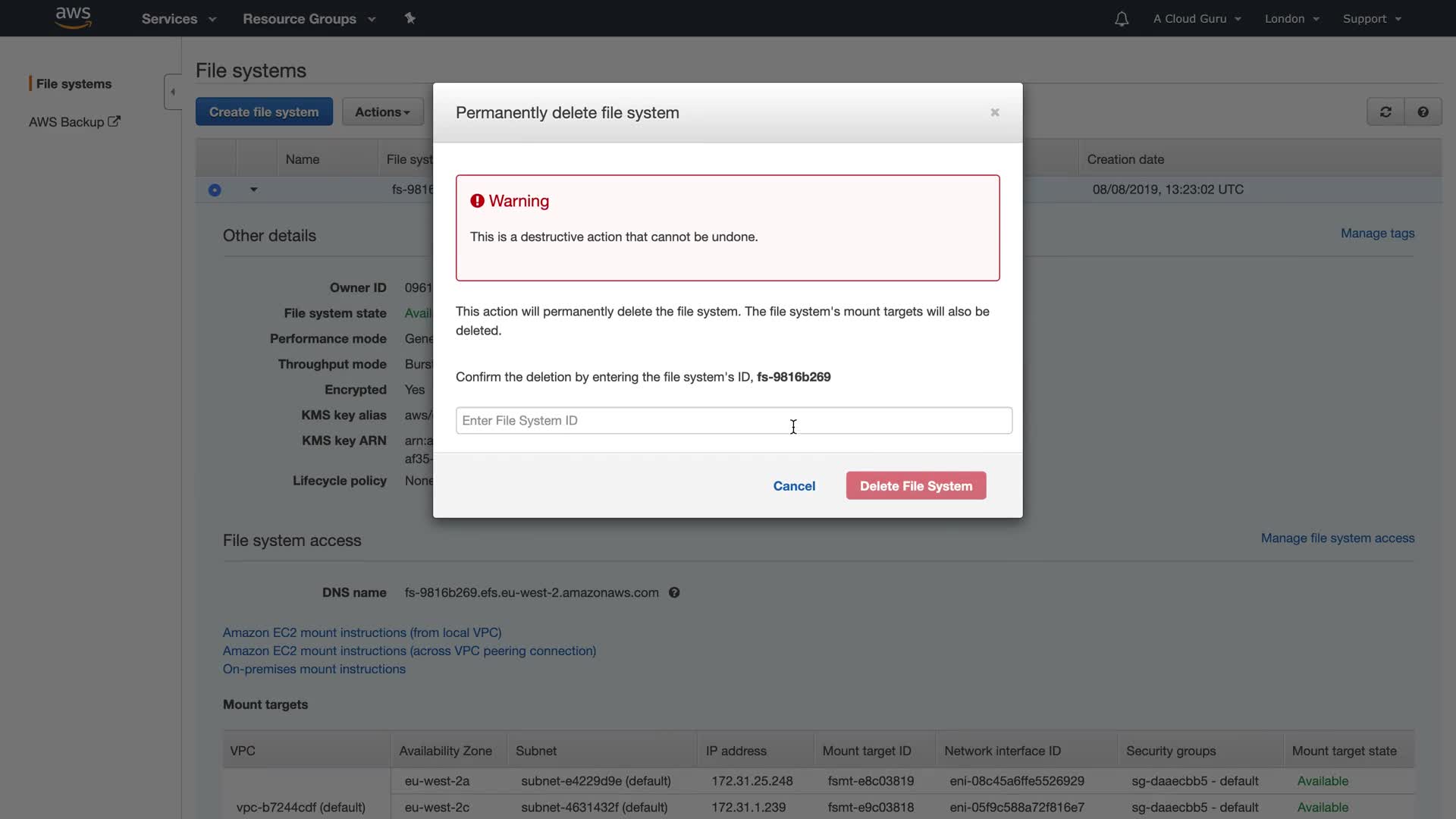Viewport: 1456px width, 819px height.
Task: Close the delete dialog with X
Action: 994,112
